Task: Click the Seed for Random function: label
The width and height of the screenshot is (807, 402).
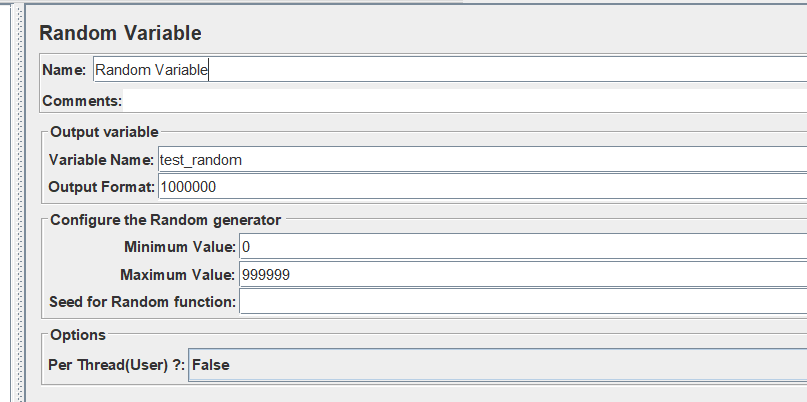Action: click(143, 302)
